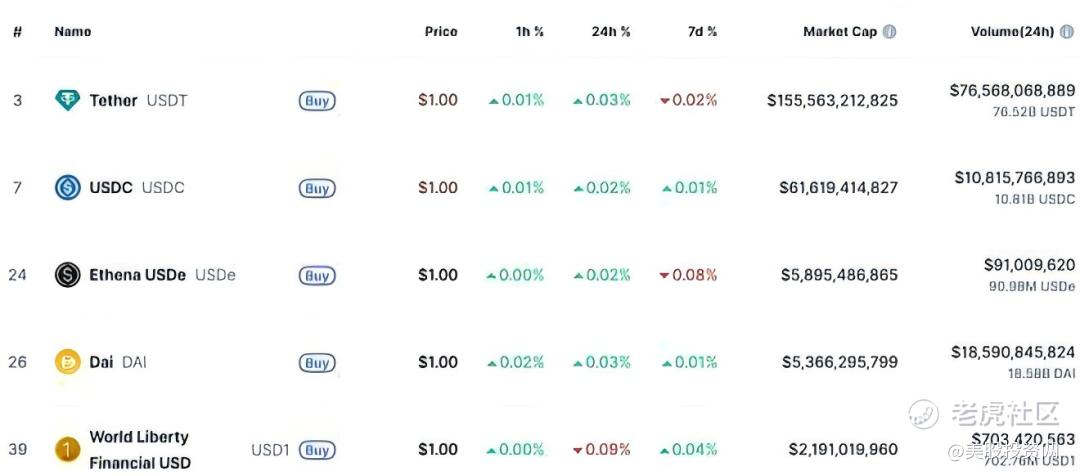Sort by the 7d % column header
The height and width of the screenshot is (476, 1080).
701,32
